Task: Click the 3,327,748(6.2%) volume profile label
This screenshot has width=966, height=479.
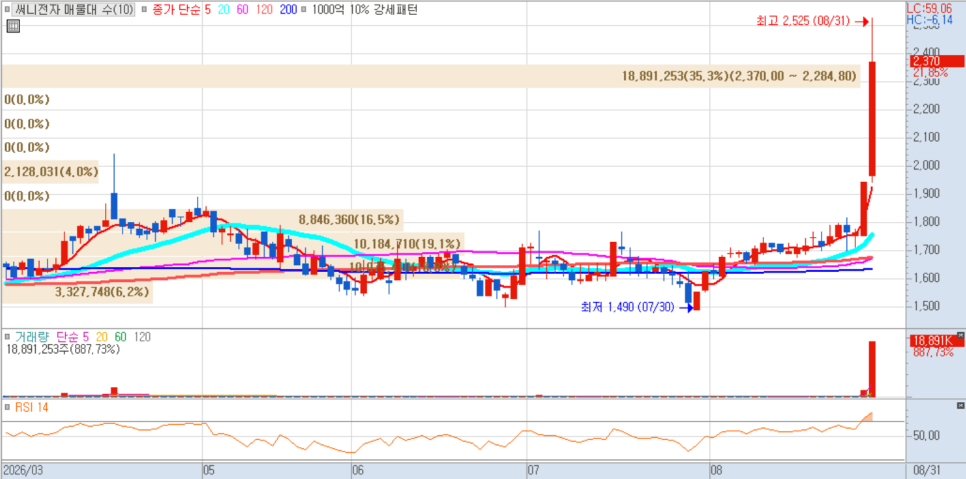Action: click(x=102, y=293)
